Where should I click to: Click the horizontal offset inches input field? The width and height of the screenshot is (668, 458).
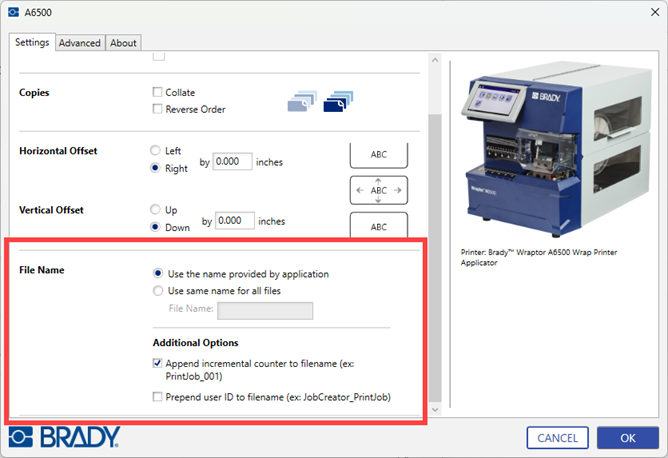click(233, 161)
